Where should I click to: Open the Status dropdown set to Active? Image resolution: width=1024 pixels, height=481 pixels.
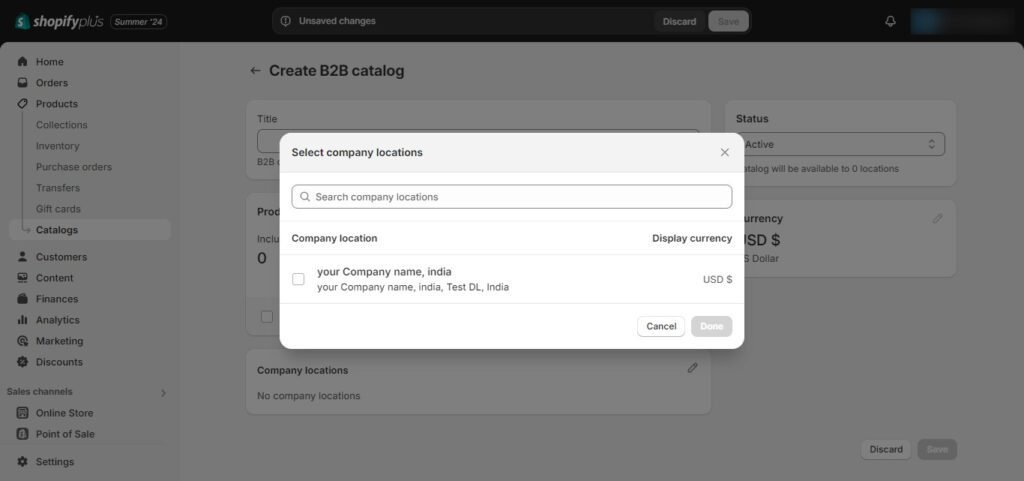[840, 144]
